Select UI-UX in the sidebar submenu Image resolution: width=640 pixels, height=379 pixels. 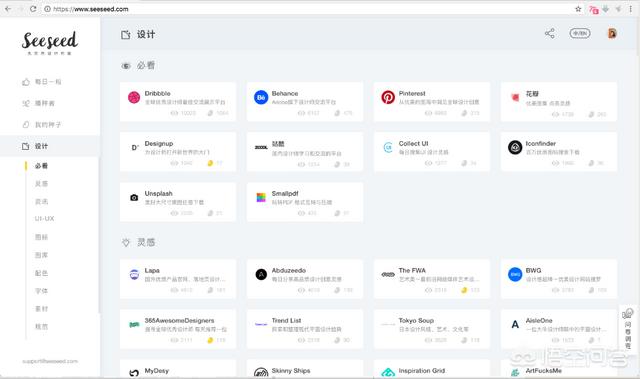coord(44,219)
